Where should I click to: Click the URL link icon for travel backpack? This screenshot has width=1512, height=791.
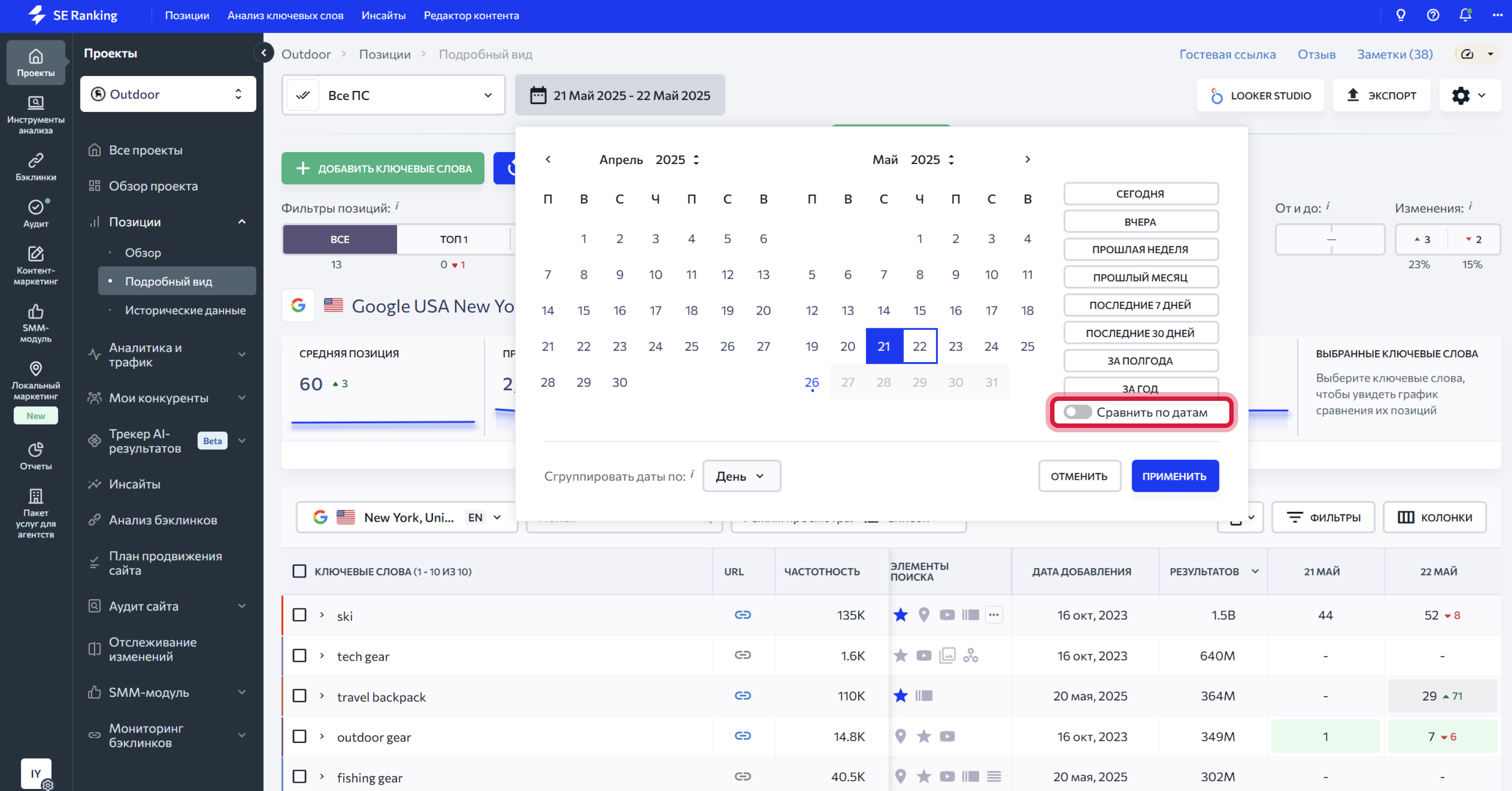742,696
